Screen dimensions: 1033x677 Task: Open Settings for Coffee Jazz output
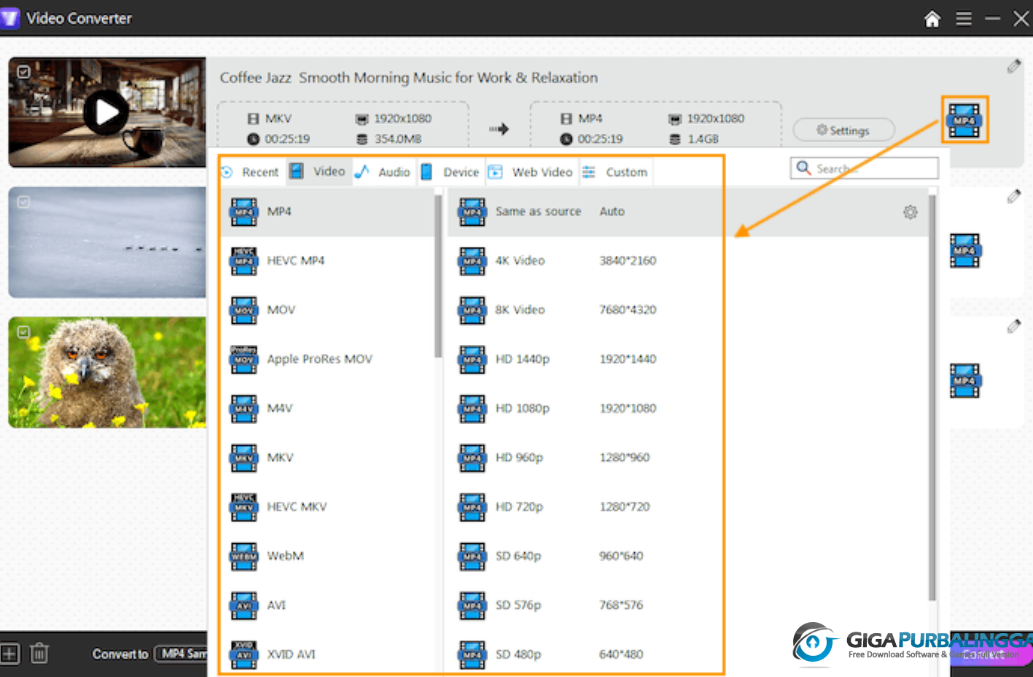coord(843,130)
